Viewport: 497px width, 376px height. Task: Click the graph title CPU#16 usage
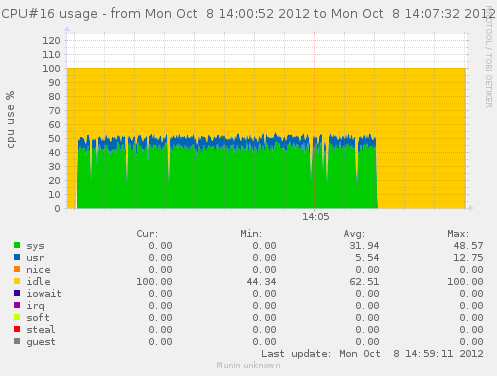[50, 14]
